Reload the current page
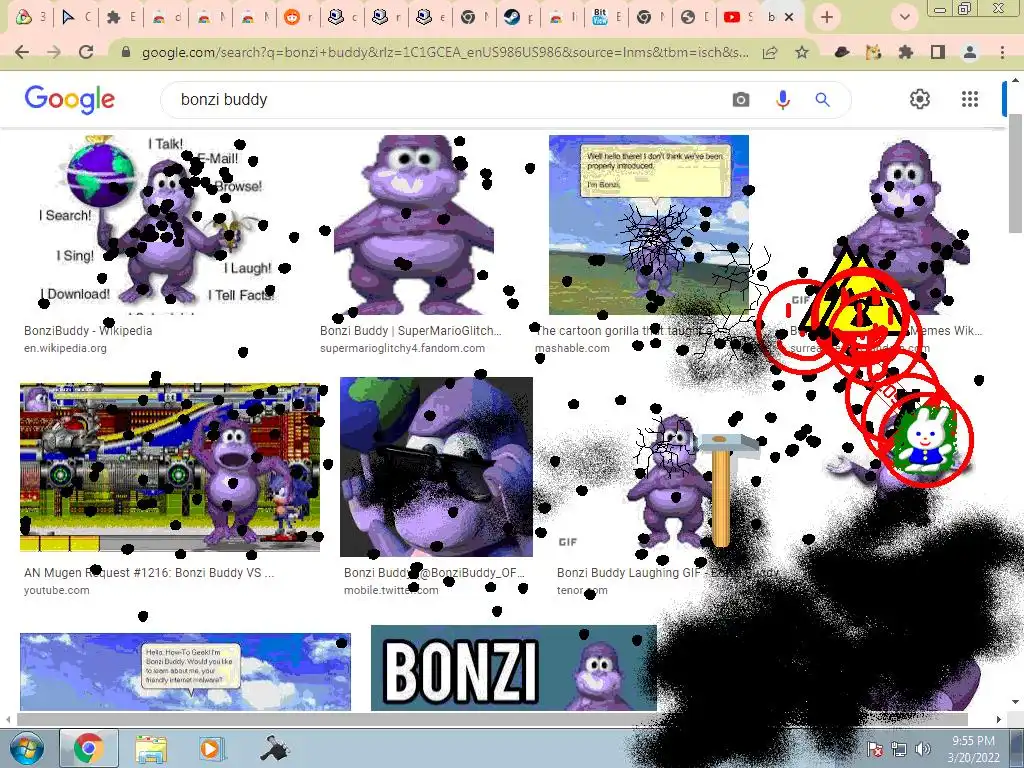The width and height of the screenshot is (1024, 768). pos(86,52)
